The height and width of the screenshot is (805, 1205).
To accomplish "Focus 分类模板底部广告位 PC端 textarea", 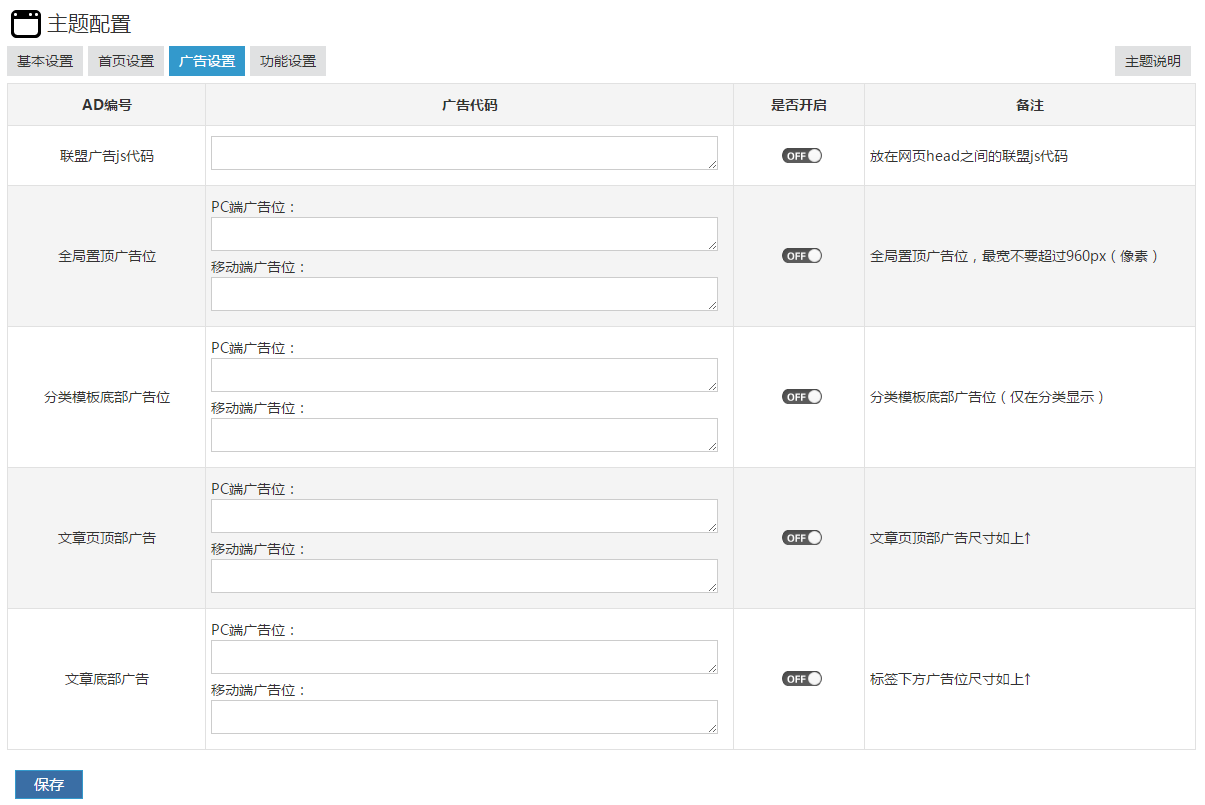I will click(x=464, y=375).
